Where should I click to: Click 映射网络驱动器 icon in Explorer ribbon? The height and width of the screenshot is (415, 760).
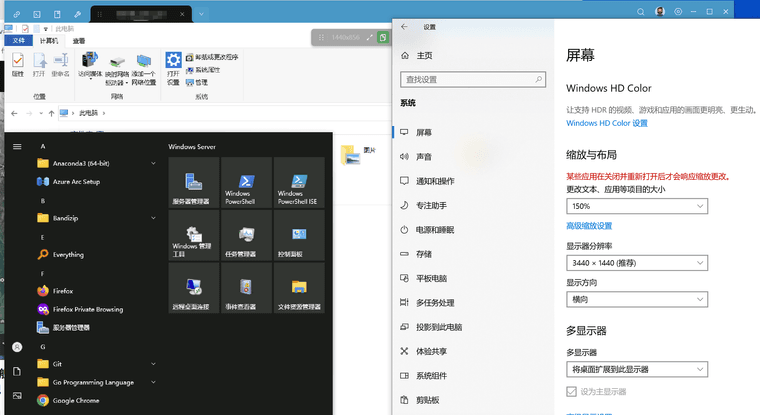tap(117, 70)
